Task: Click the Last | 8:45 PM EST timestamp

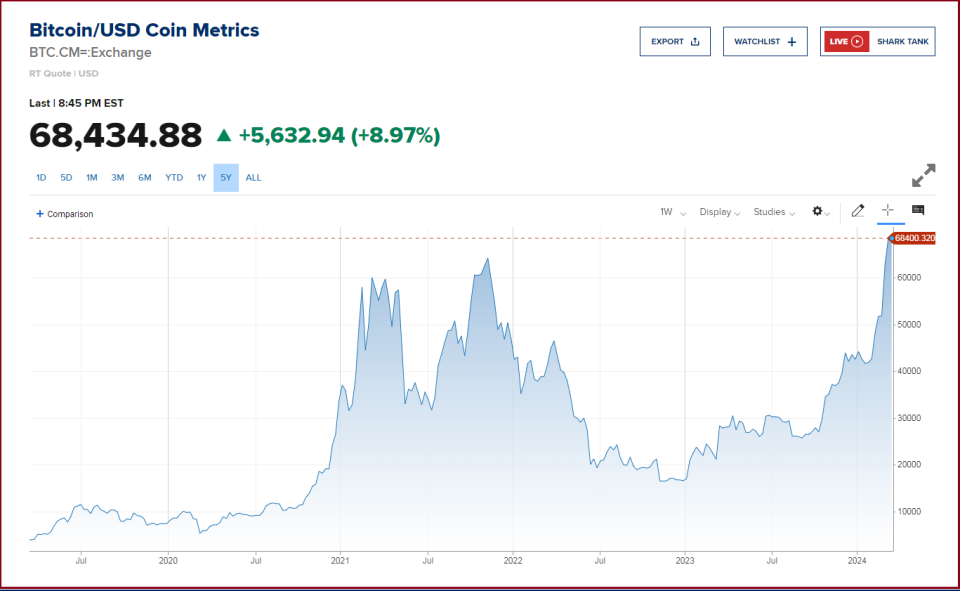Action: (x=77, y=103)
